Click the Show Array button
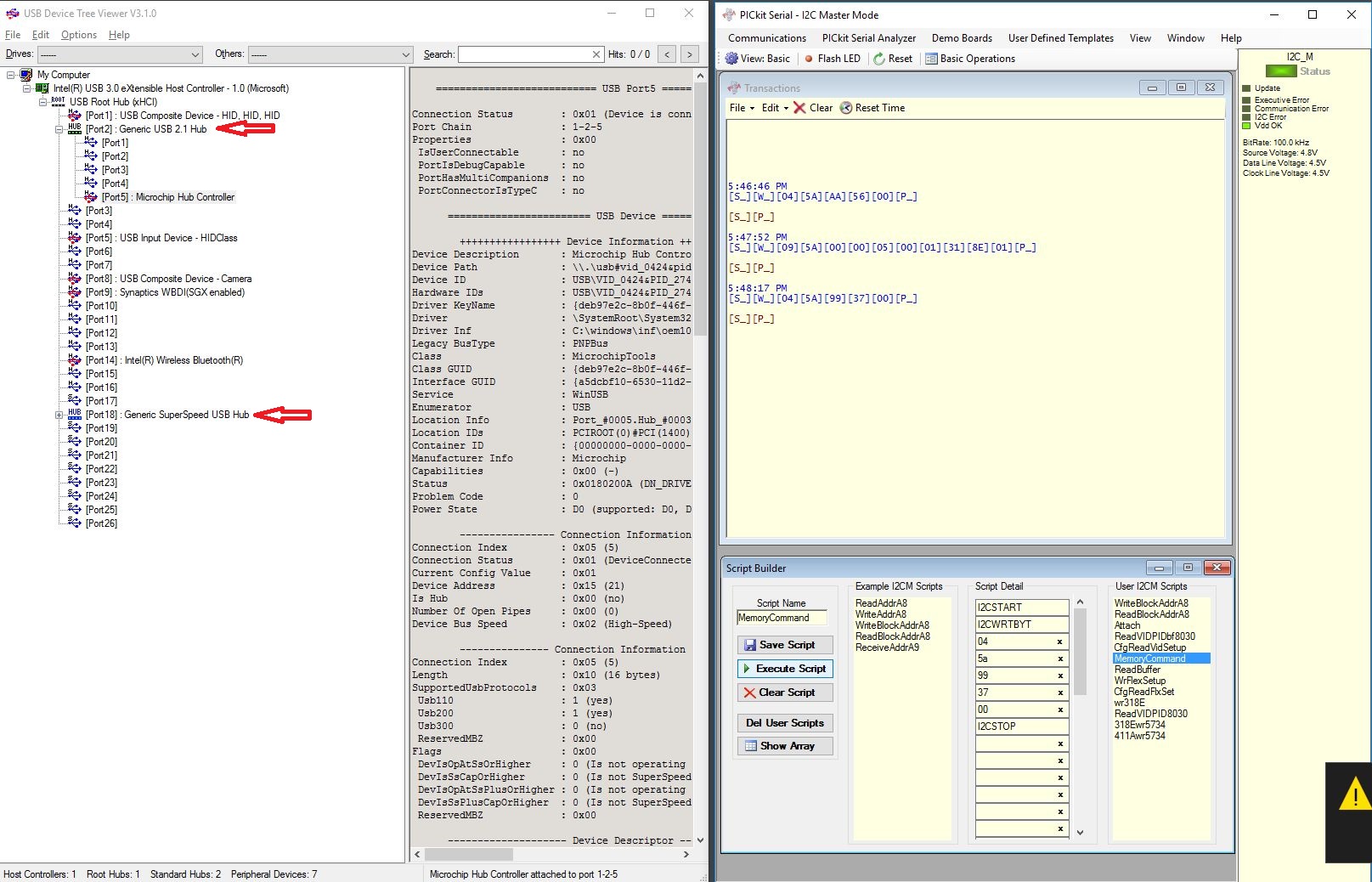1372x882 pixels. tap(785, 746)
